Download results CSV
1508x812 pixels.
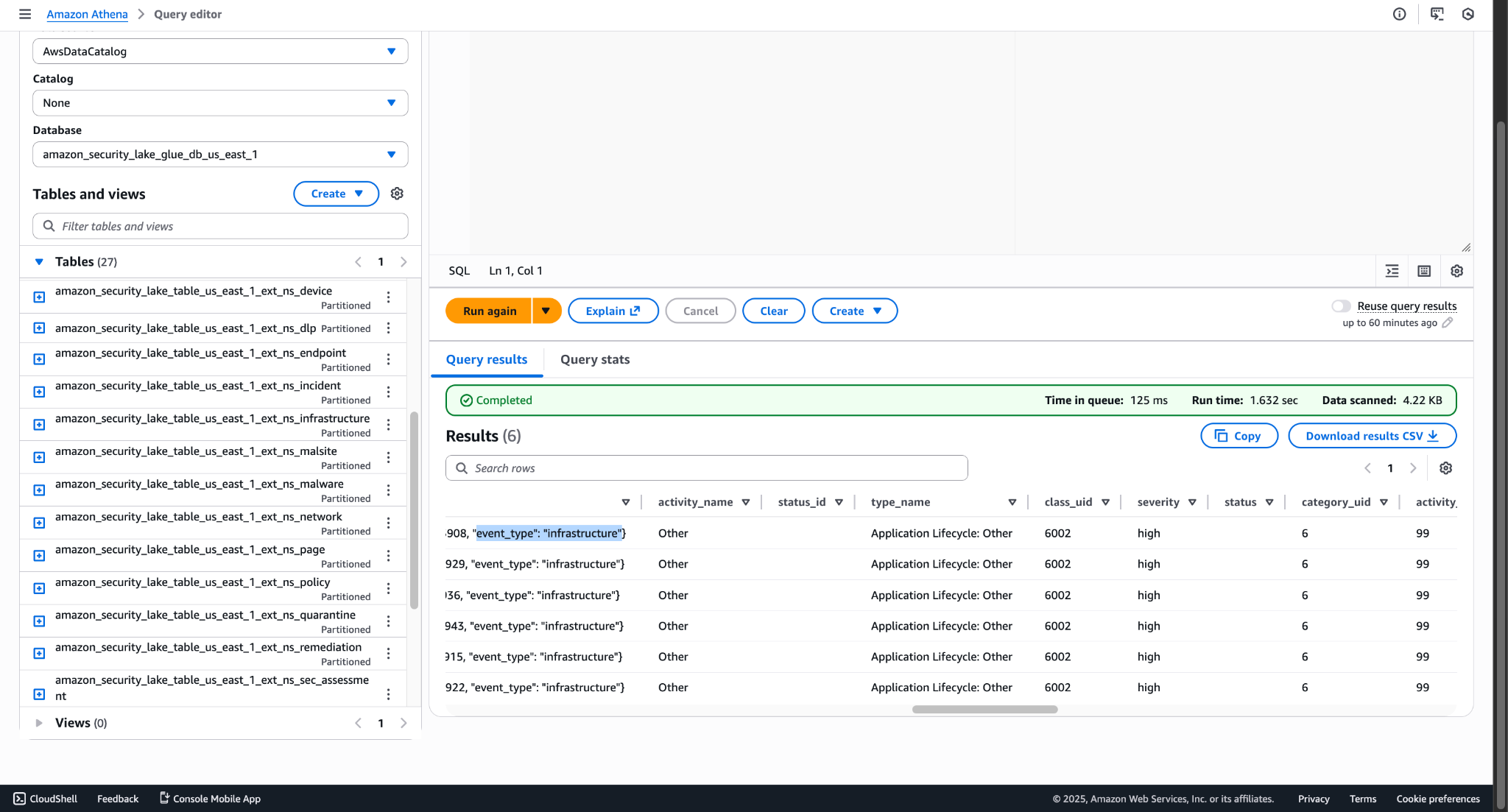tap(1372, 436)
